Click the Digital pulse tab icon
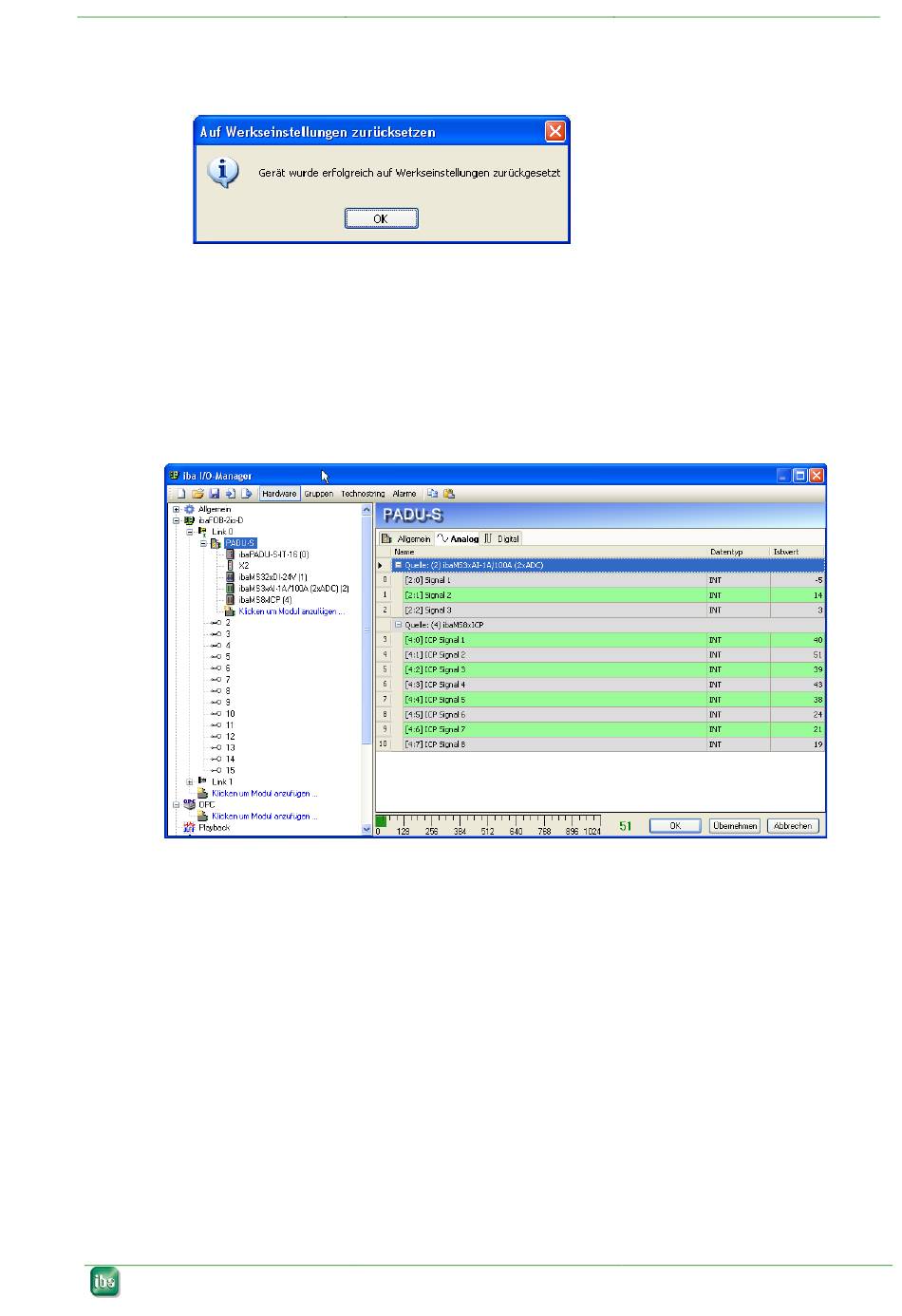This screenshot has width=902, height=1316. [489, 538]
